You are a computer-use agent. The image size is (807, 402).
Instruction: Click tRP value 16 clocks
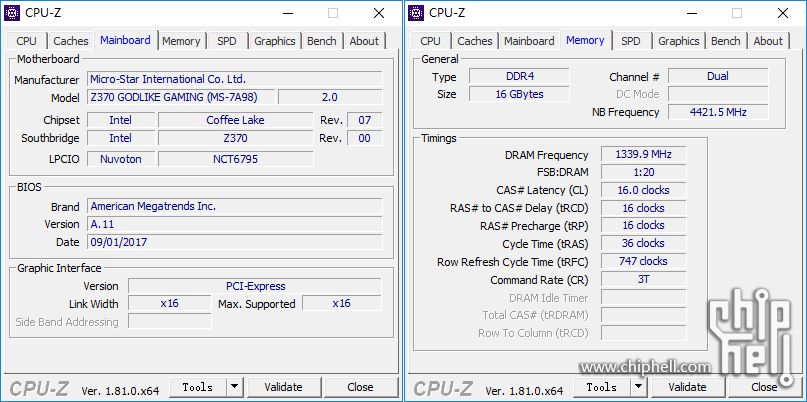643,225
